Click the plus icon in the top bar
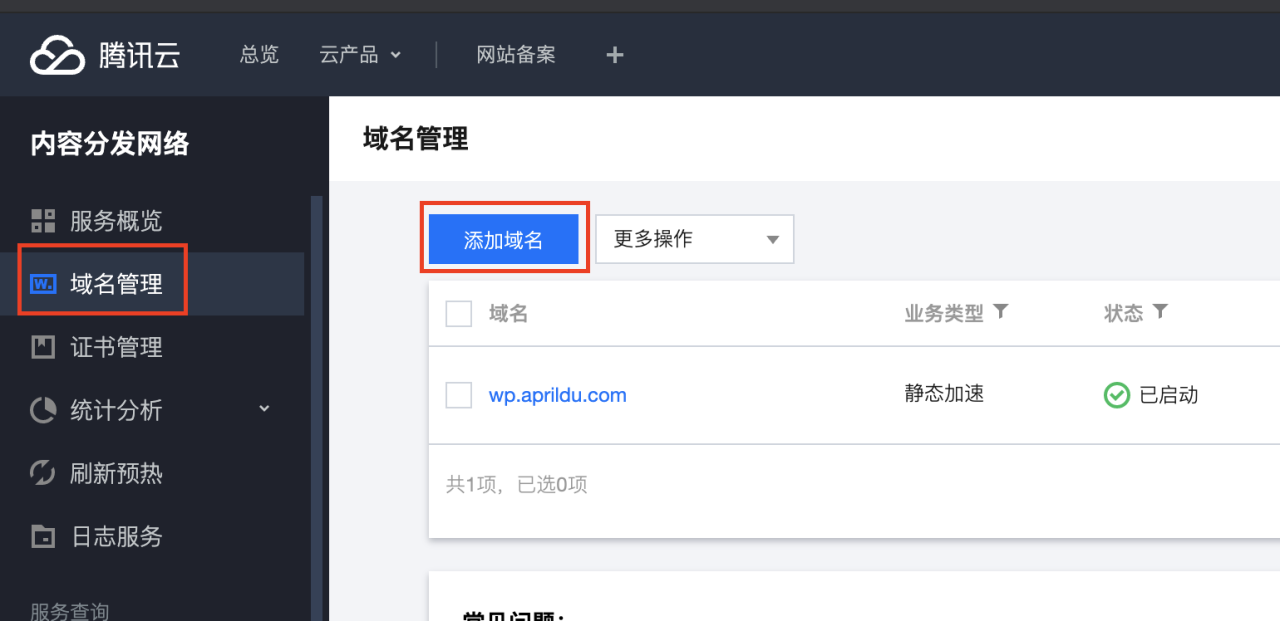The height and width of the screenshot is (621, 1280). click(614, 55)
